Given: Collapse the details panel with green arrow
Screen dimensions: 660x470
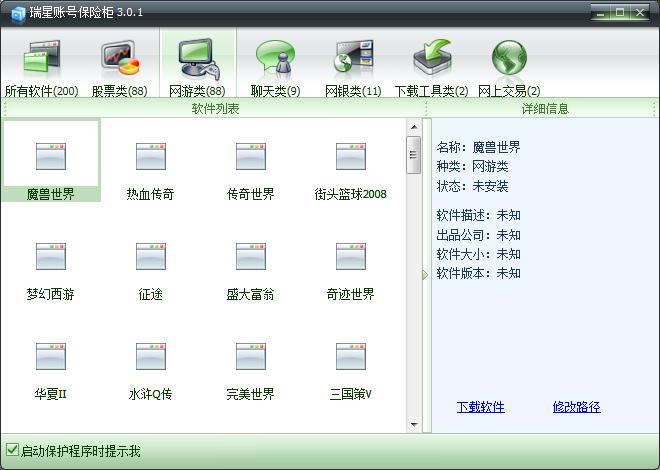Looking at the screenshot, I should pos(425,275).
